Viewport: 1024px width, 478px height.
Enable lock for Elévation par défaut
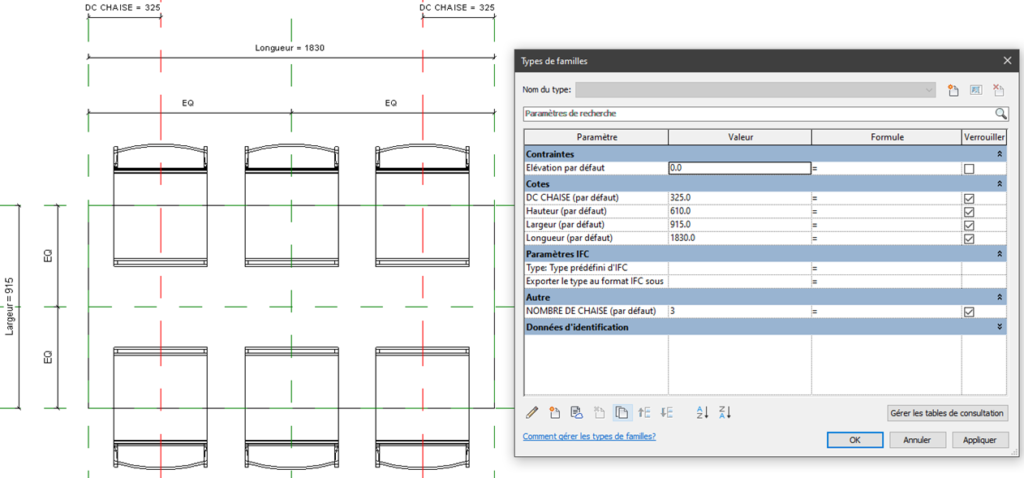click(968, 169)
